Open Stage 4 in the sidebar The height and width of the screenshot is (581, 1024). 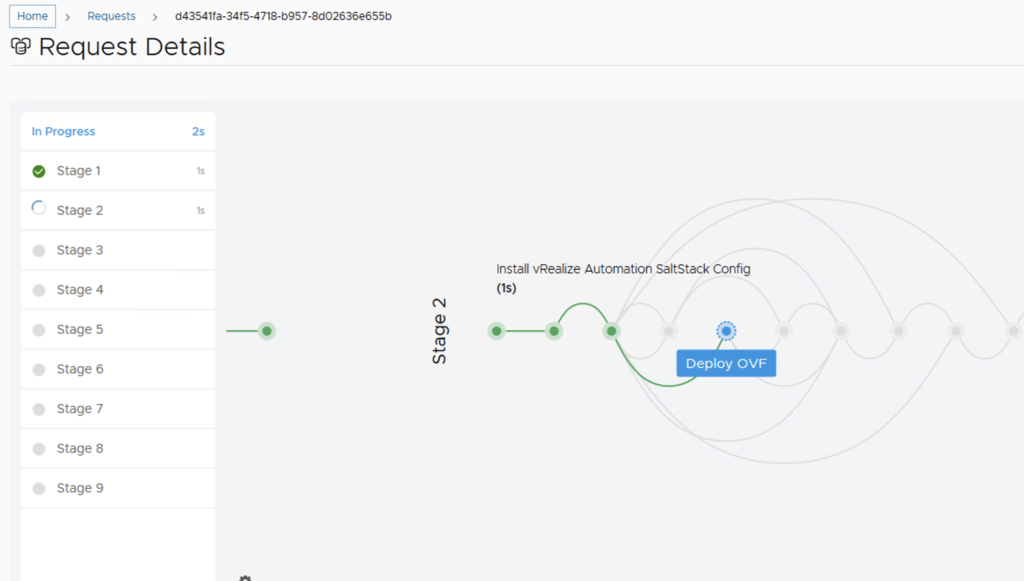pos(79,290)
